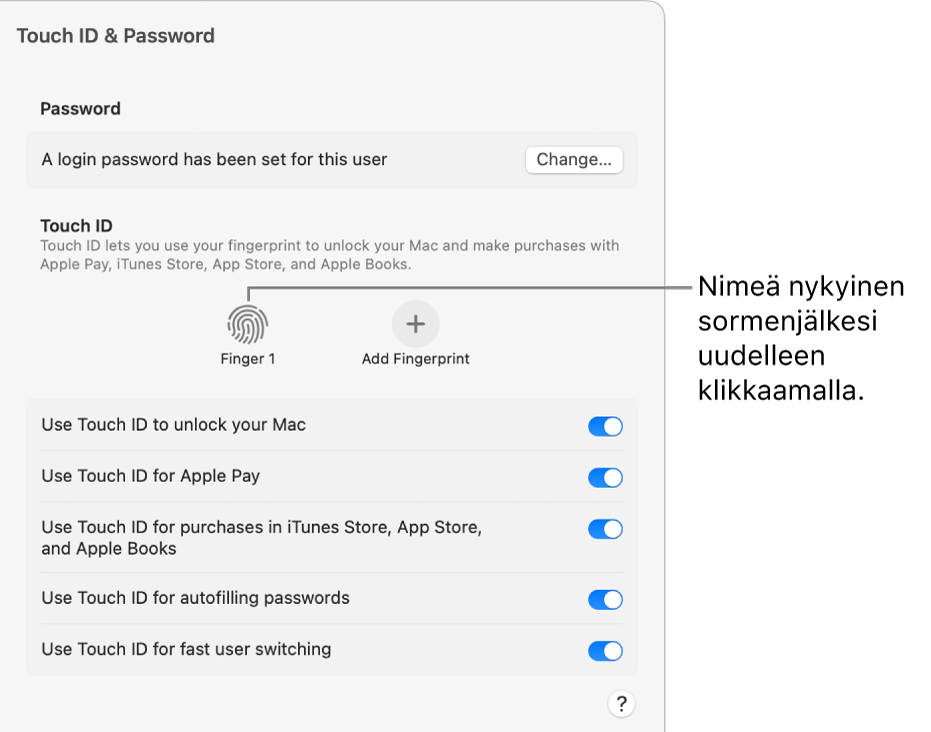Toggle Touch ID for iTunes Store purchases

(x=604, y=529)
